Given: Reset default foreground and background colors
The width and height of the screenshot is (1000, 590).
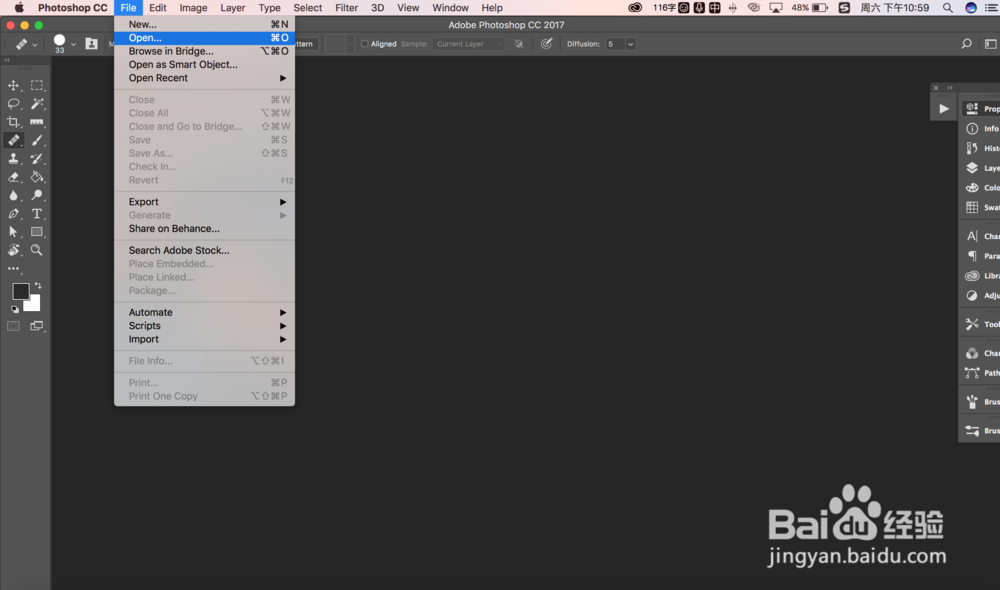Looking at the screenshot, I should click(15, 309).
